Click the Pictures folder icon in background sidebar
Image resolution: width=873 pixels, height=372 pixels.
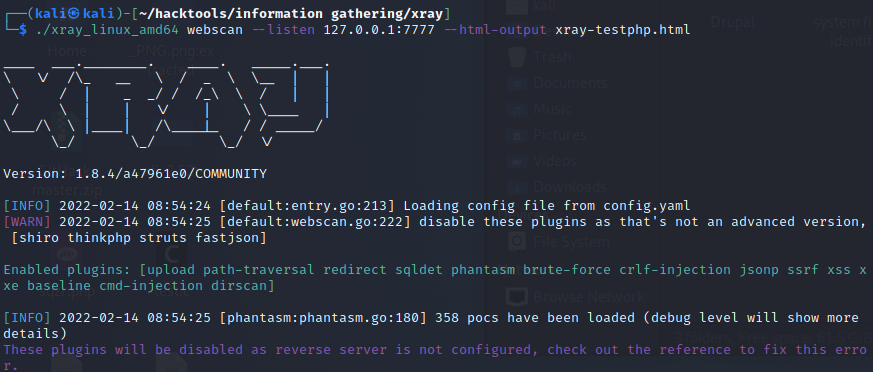coord(517,135)
